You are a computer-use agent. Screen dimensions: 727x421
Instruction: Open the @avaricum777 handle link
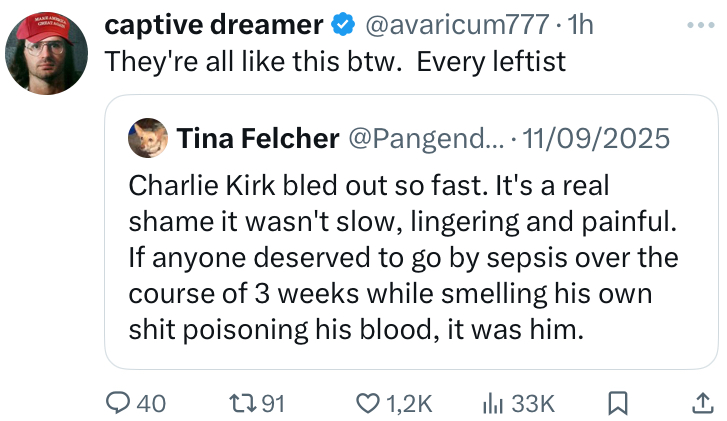coord(454,24)
